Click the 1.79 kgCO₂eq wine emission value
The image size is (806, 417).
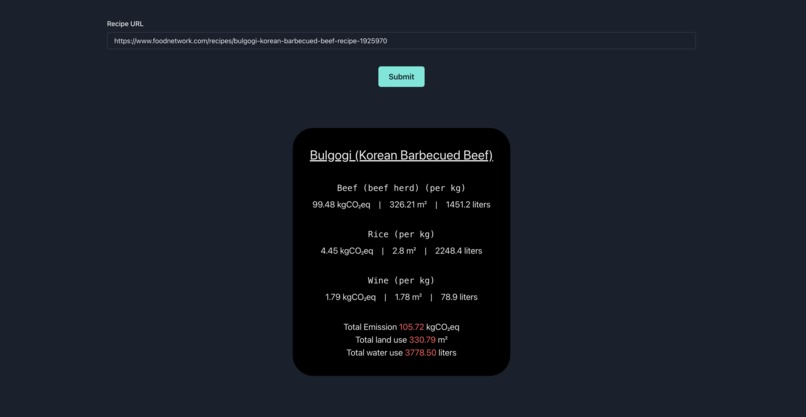point(351,297)
